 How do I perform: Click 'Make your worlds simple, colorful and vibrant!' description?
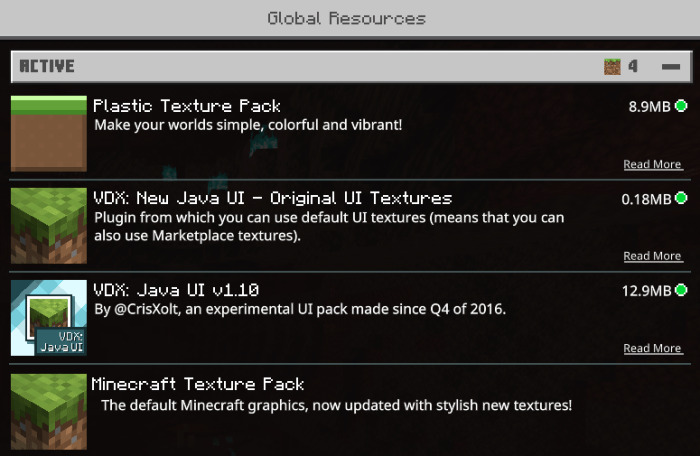(248, 125)
